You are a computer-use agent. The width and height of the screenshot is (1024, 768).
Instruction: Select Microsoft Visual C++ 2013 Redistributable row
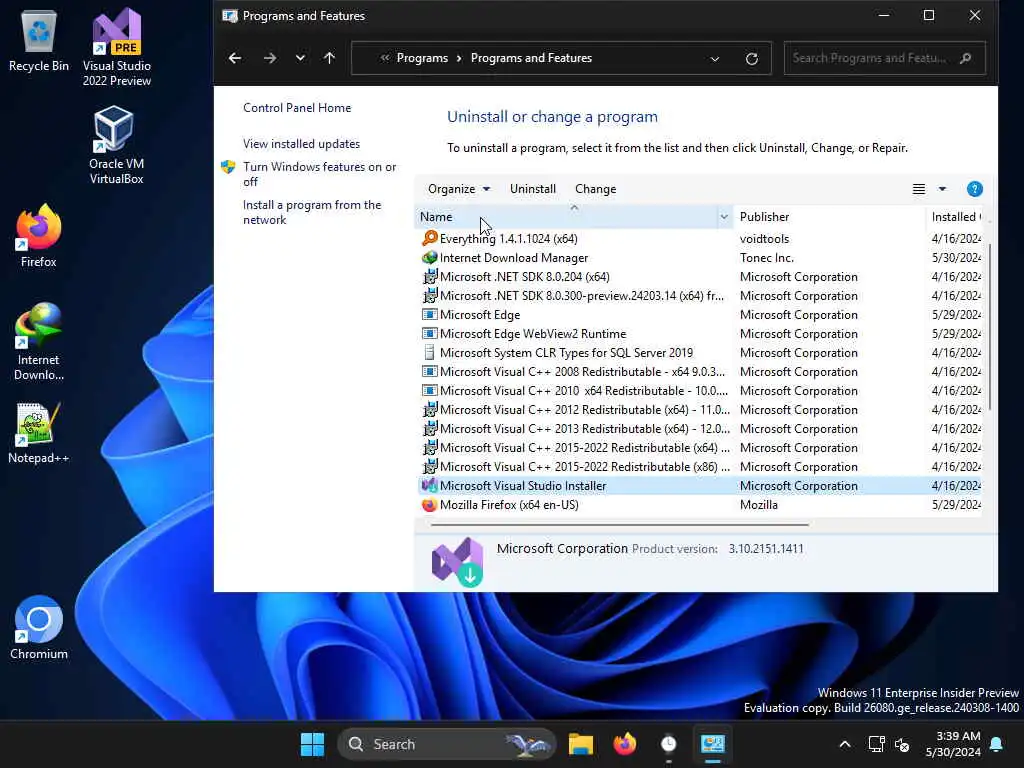click(x=700, y=428)
